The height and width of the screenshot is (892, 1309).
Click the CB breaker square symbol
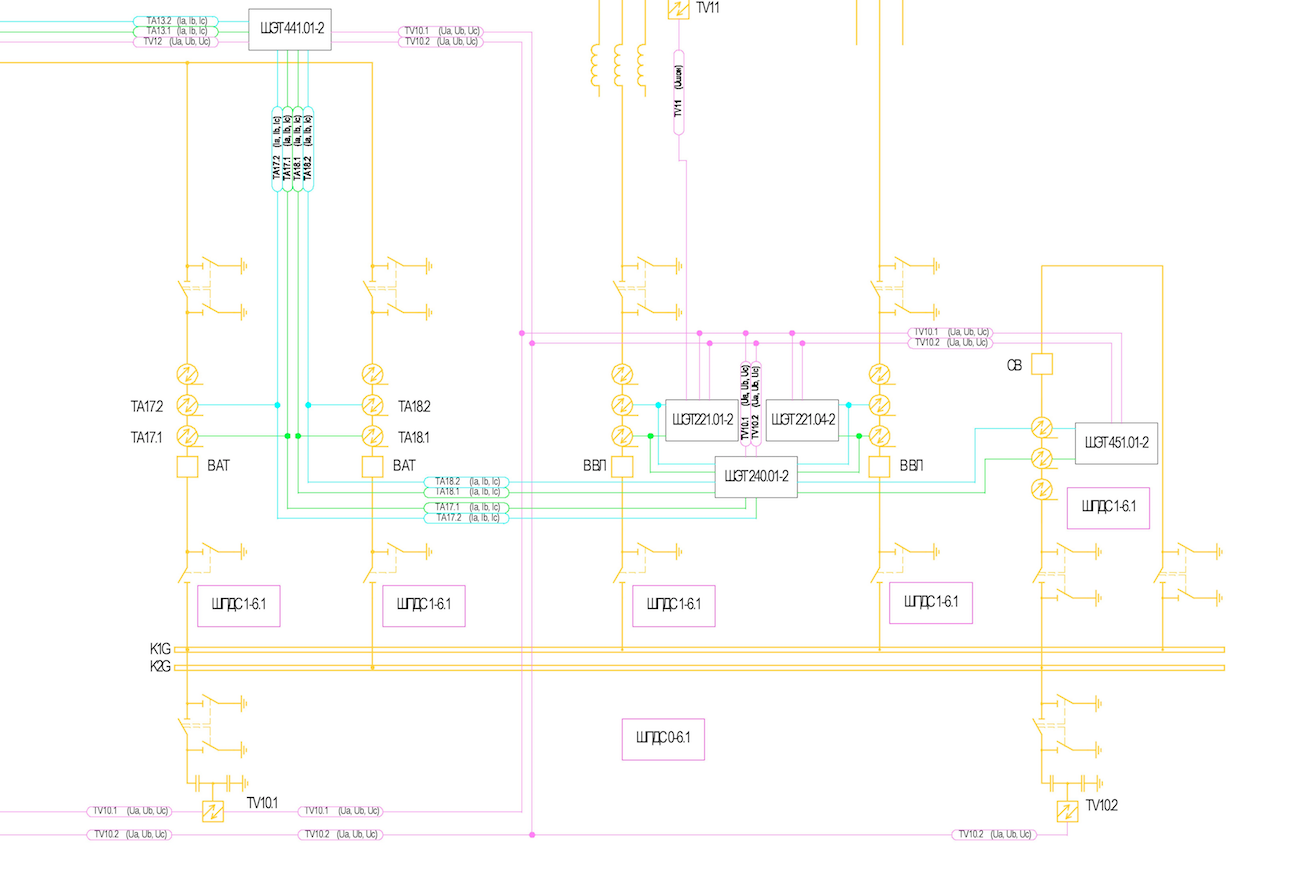coord(1042,364)
